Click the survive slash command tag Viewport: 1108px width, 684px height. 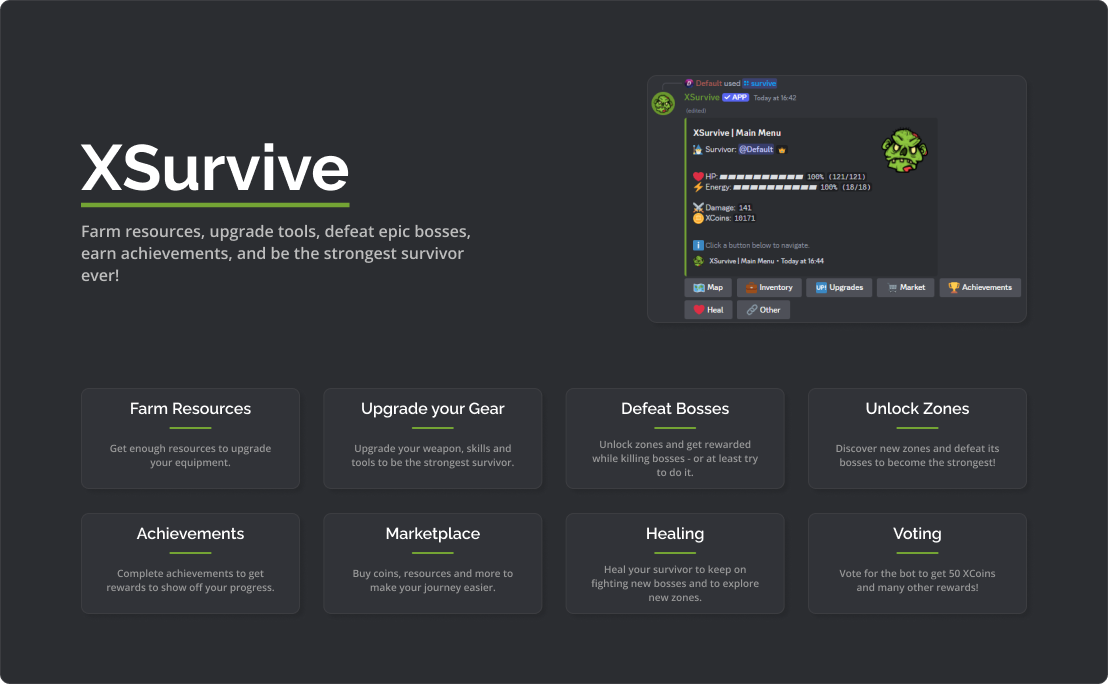click(760, 83)
